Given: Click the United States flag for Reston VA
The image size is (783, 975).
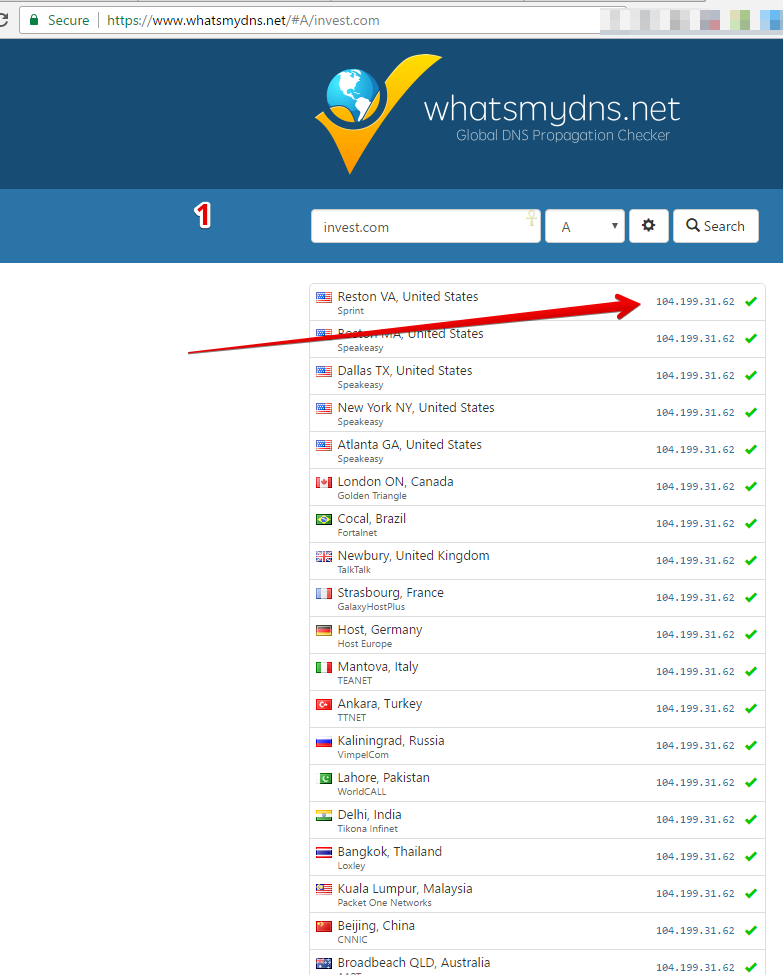Looking at the screenshot, I should point(324,297).
